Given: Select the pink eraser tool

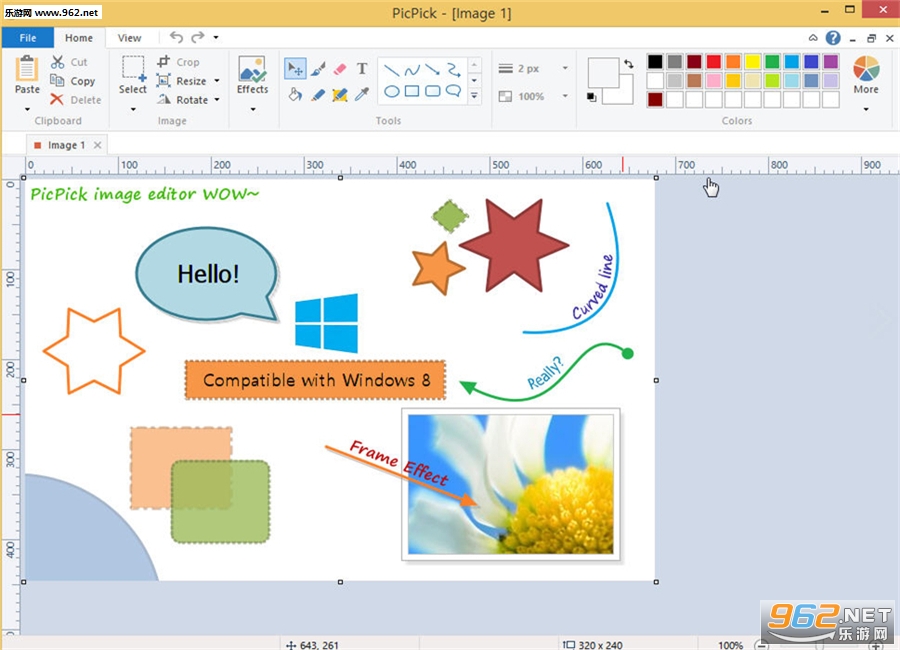Looking at the screenshot, I should [340, 69].
